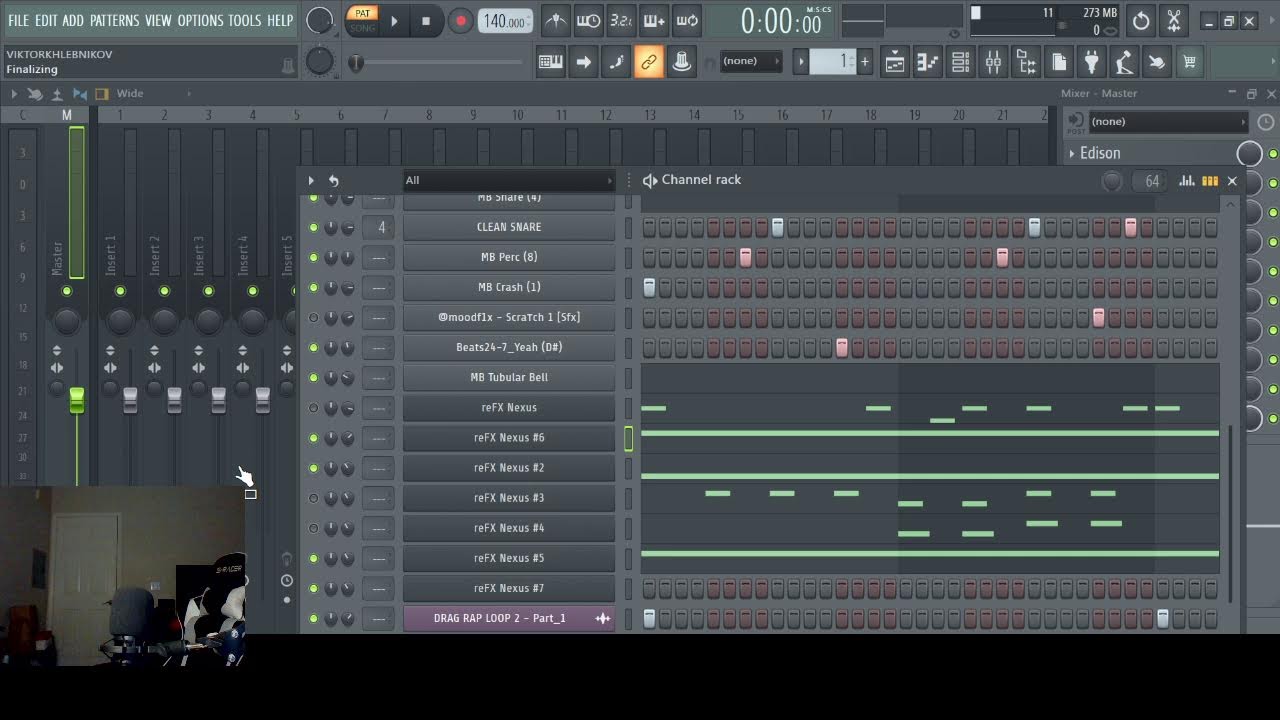Open the tempo tapper
The width and height of the screenshot is (1280, 720).
(x=1124, y=62)
